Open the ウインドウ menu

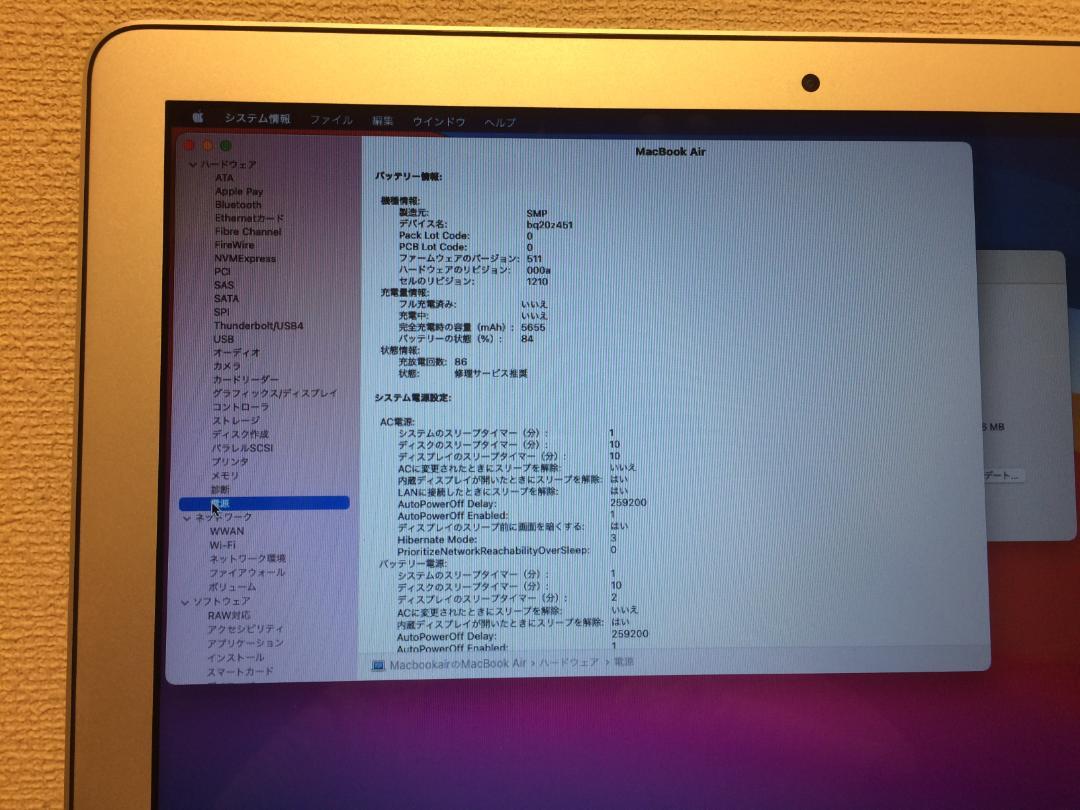tap(438, 121)
